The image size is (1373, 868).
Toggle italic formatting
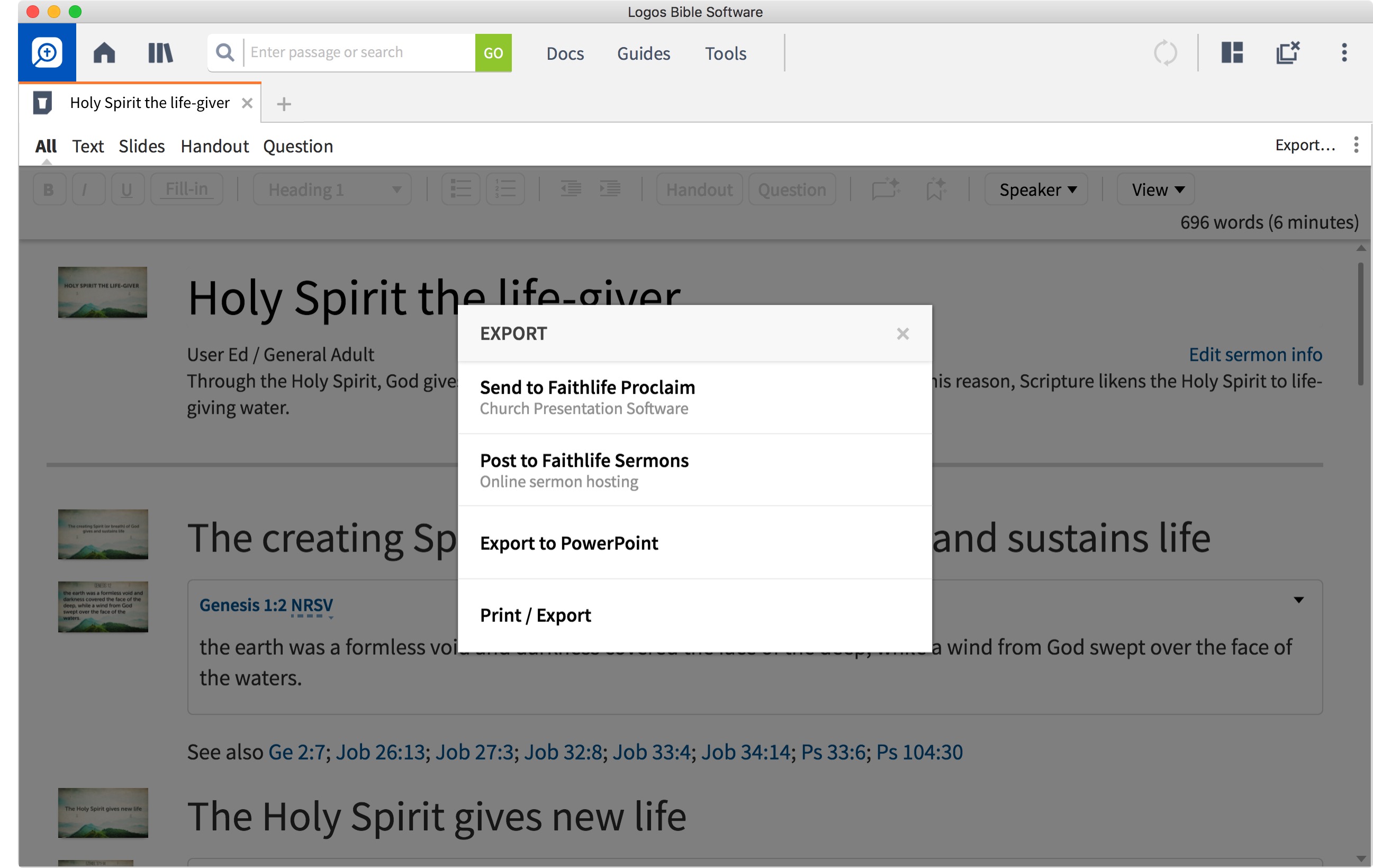point(88,189)
